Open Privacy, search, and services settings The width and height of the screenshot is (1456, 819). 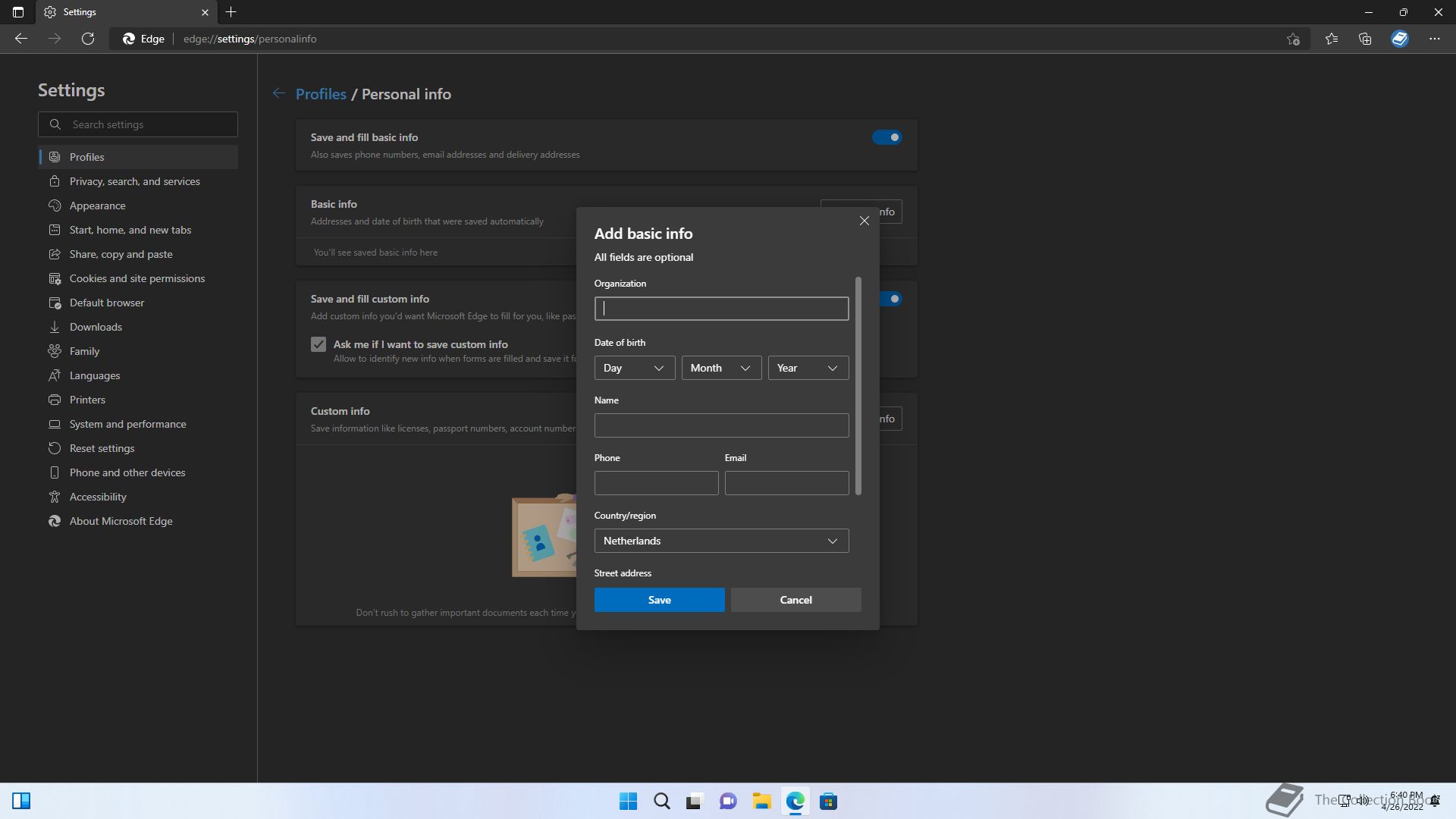tap(135, 181)
